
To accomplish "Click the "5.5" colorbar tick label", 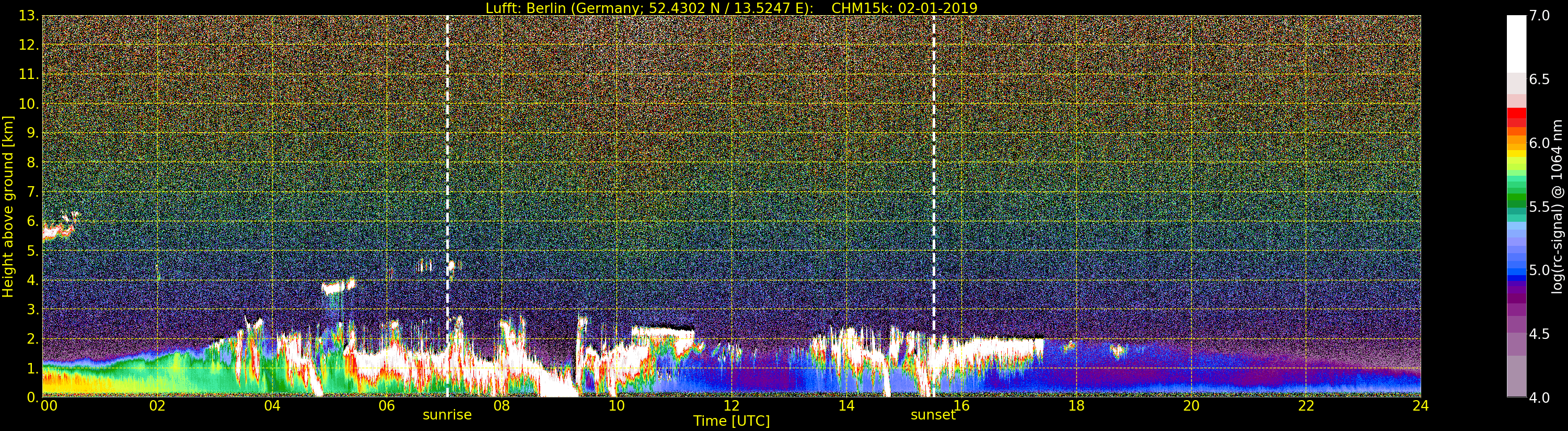I will (x=1540, y=207).
